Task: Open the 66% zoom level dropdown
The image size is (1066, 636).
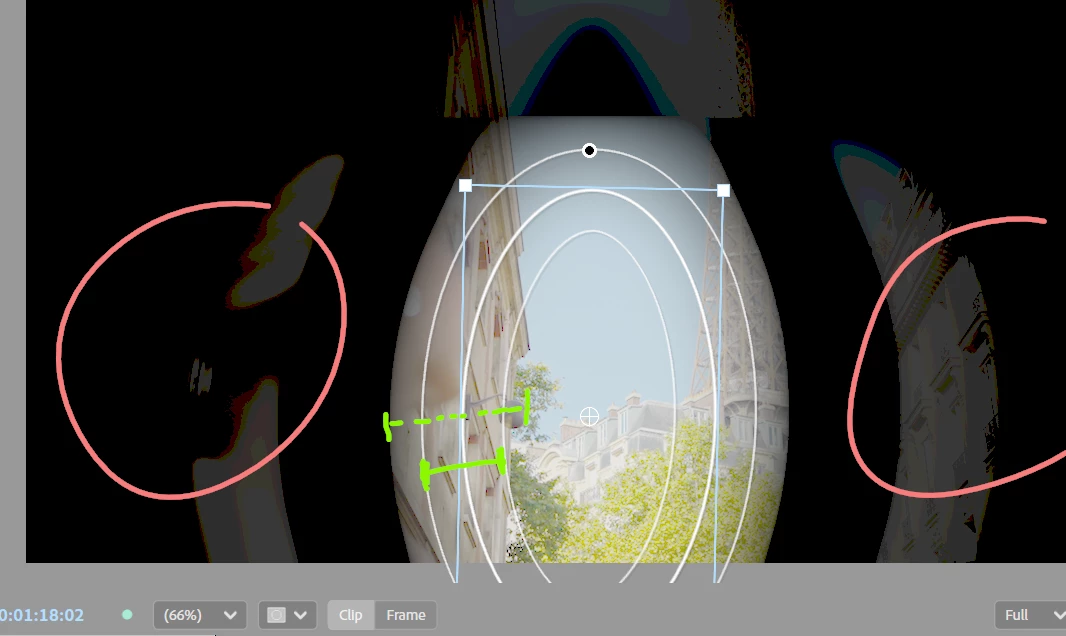Action: [x=200, y=615]
